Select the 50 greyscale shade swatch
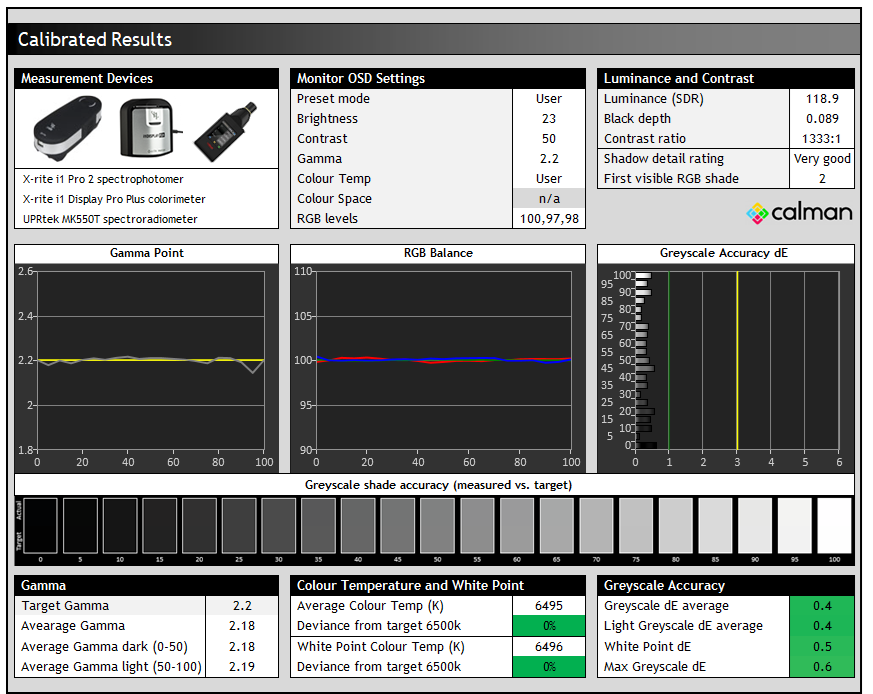The height and width of the screenshot is (694, 873). click(438, 526)
